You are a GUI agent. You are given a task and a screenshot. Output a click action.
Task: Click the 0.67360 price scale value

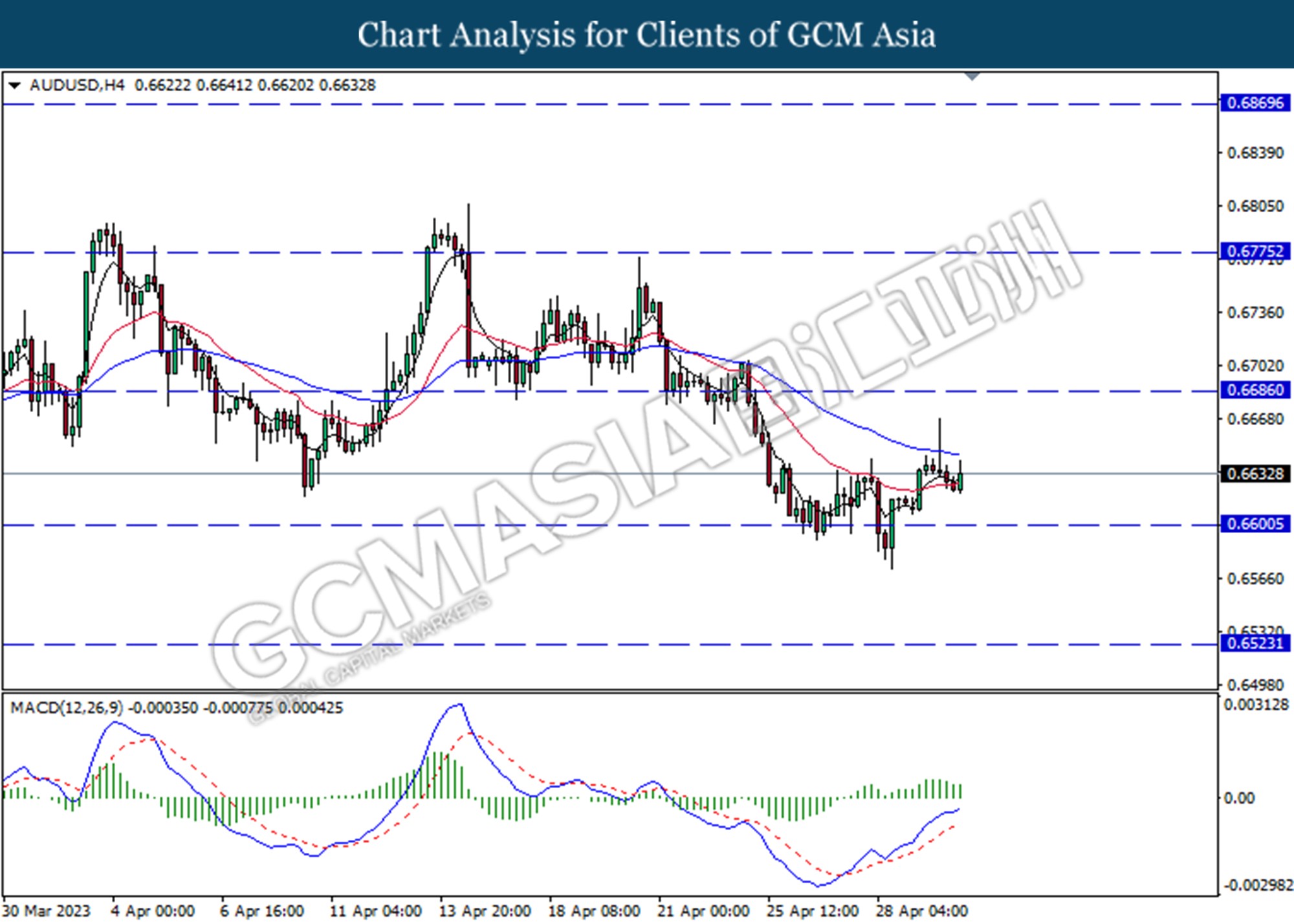click(1255, 313)
